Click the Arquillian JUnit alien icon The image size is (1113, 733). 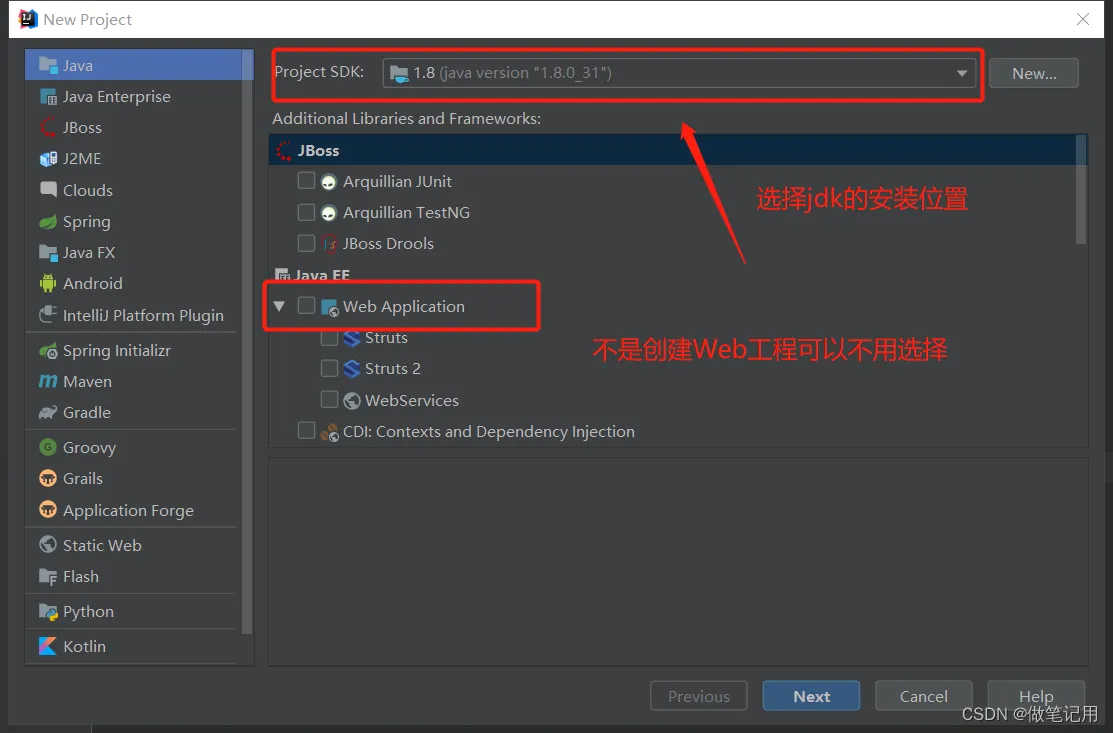(328, 182)
